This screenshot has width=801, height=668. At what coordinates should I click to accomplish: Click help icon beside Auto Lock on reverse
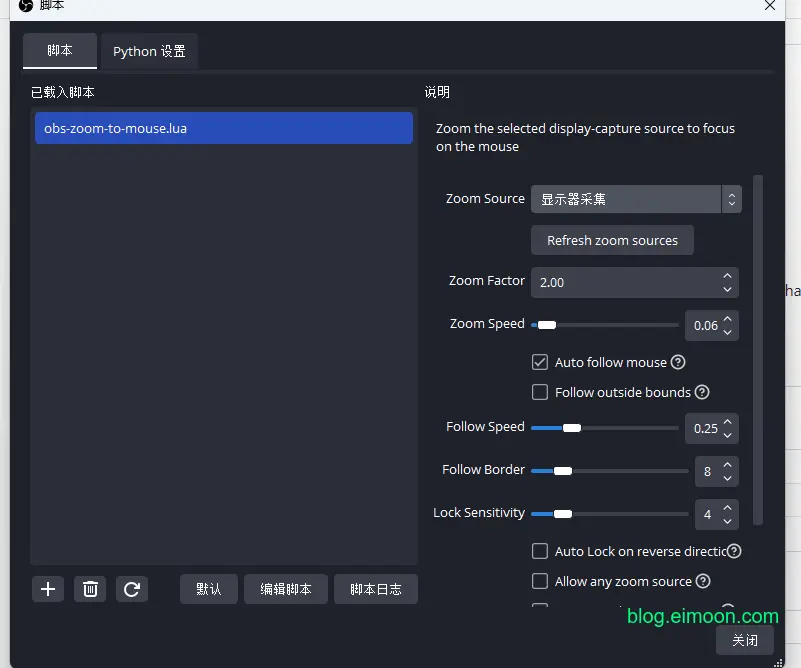point(734,551)
